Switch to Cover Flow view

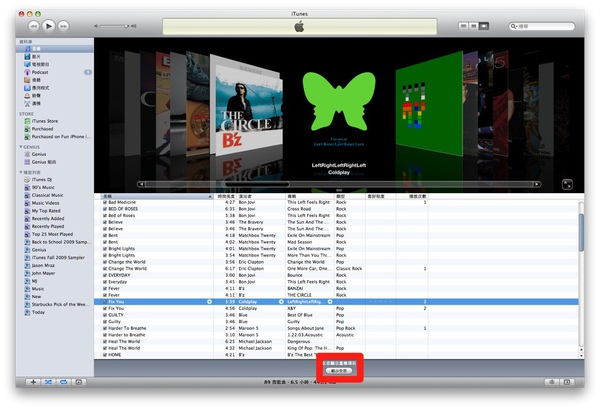484,26
